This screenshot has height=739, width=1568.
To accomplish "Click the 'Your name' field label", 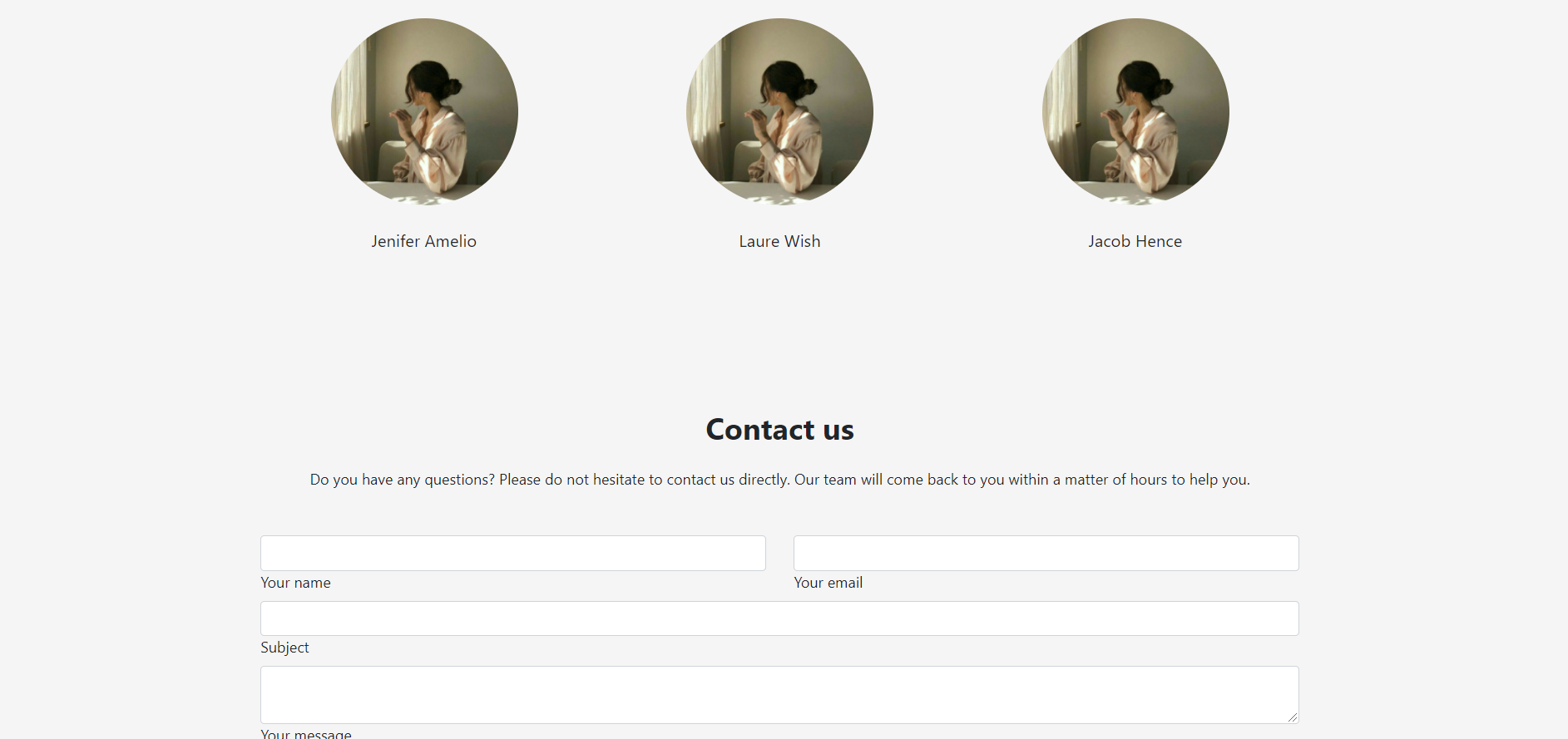I will (295, 583).
